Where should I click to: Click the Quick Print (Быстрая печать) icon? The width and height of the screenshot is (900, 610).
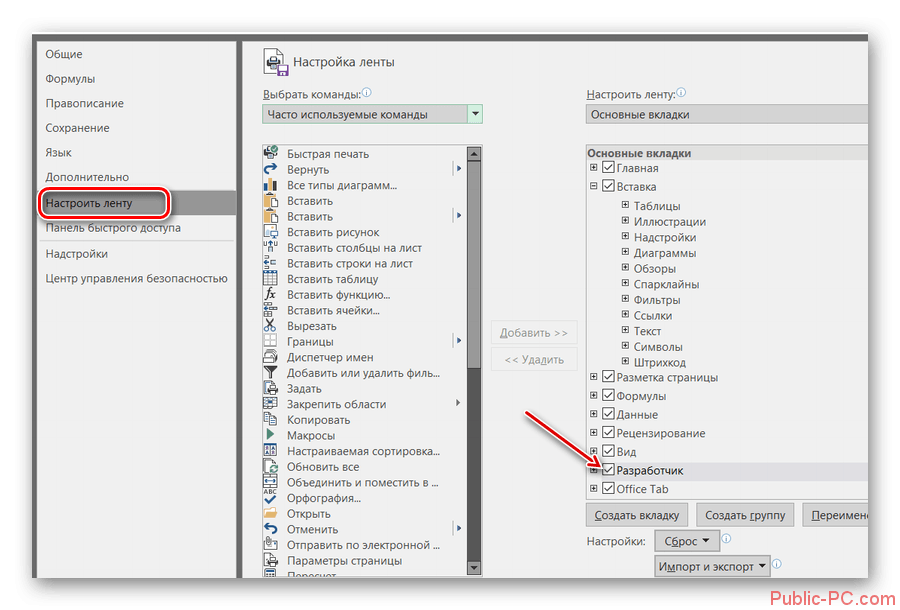(270, 154)
